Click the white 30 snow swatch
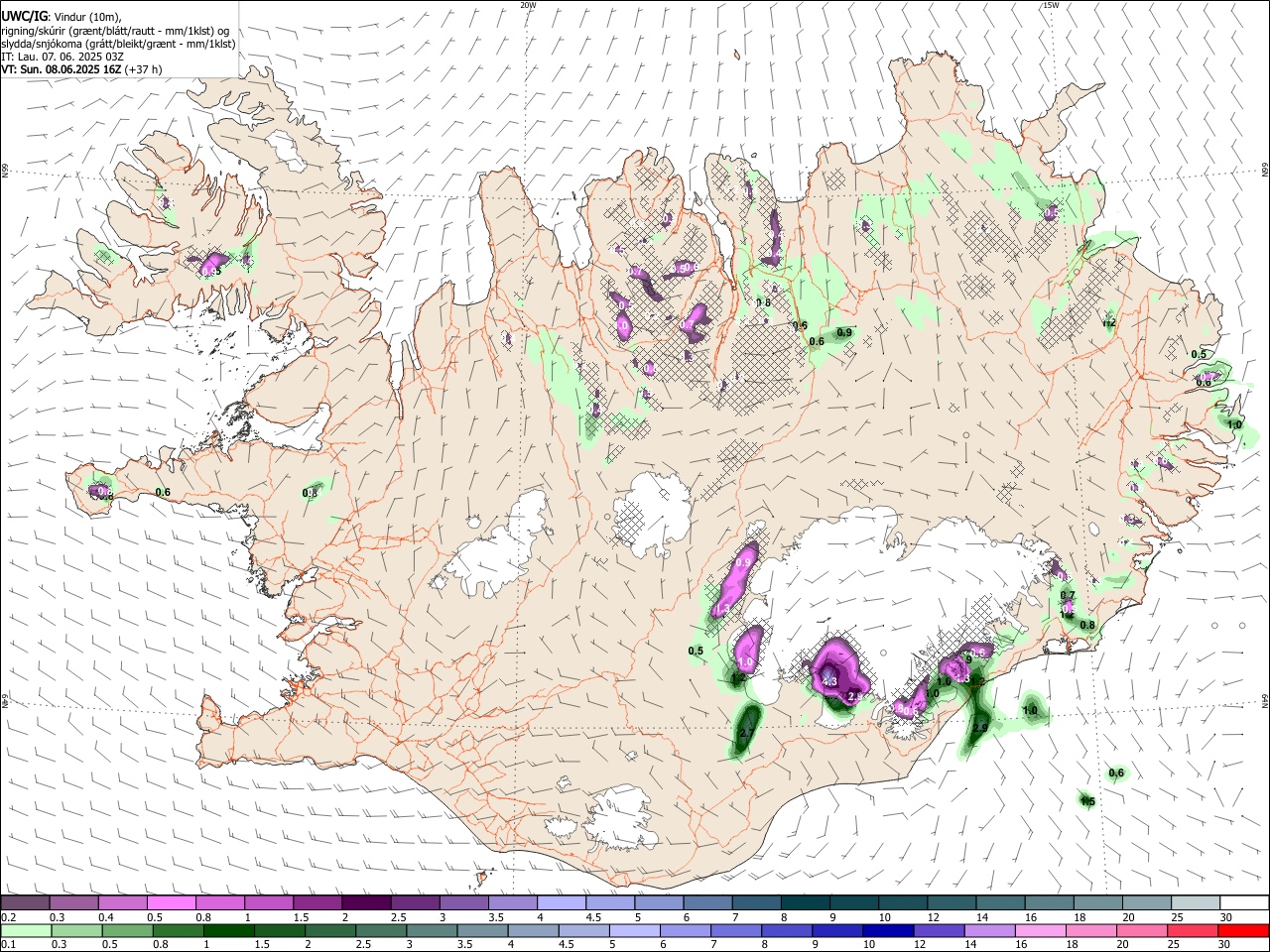This screenshot has width=1270, height=952. point(1243,902)
